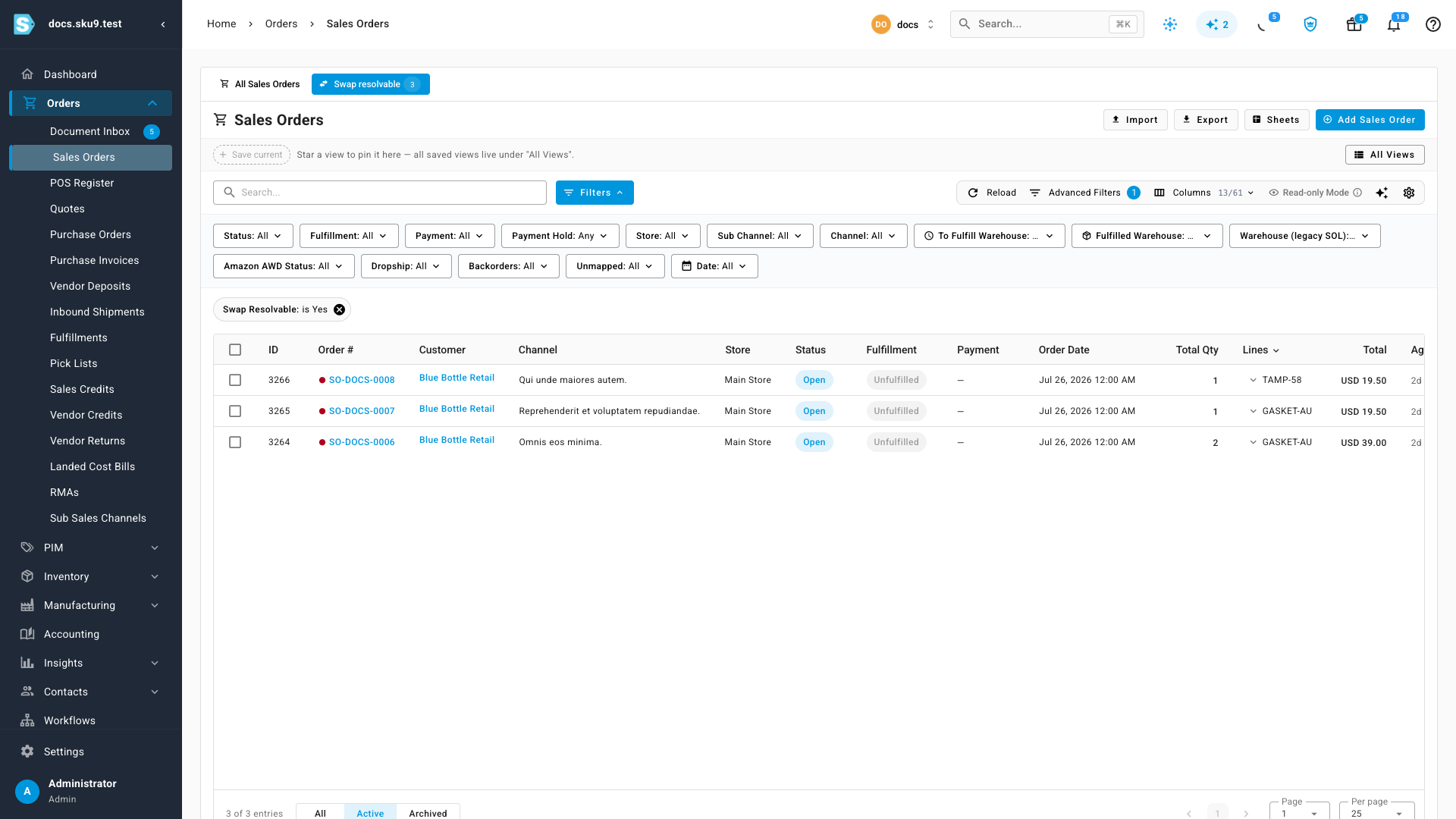Open Document Inbox in sidebar
This screenshot has height=819, width=1456.
[90, 131]
